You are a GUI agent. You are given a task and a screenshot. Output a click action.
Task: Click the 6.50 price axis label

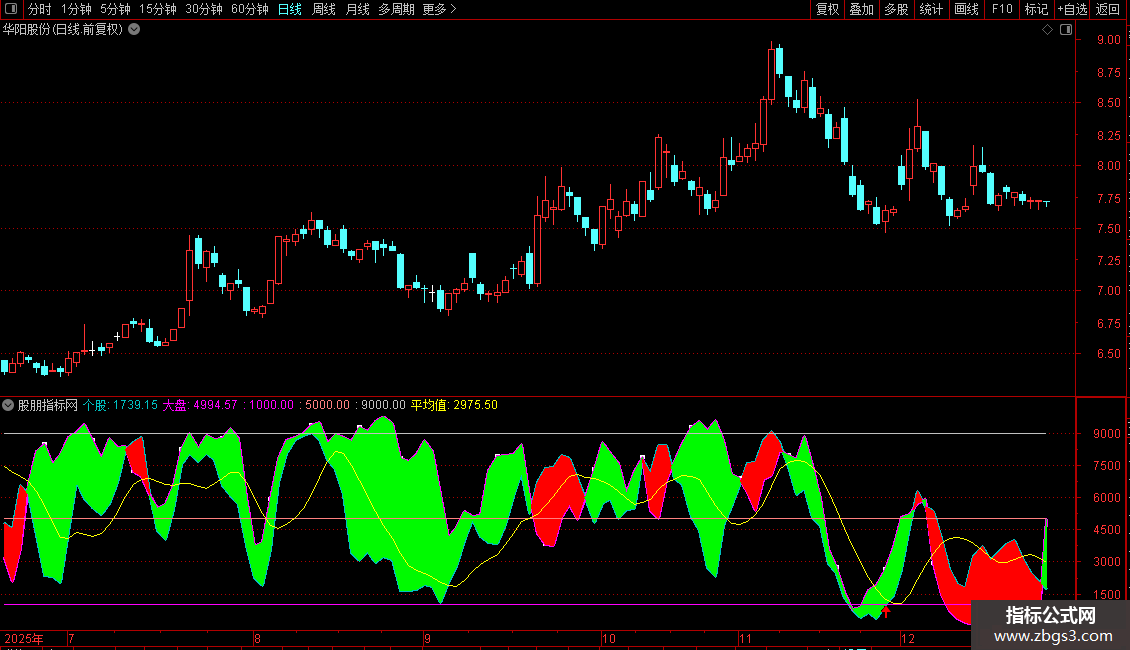(x=1108, y=354)
